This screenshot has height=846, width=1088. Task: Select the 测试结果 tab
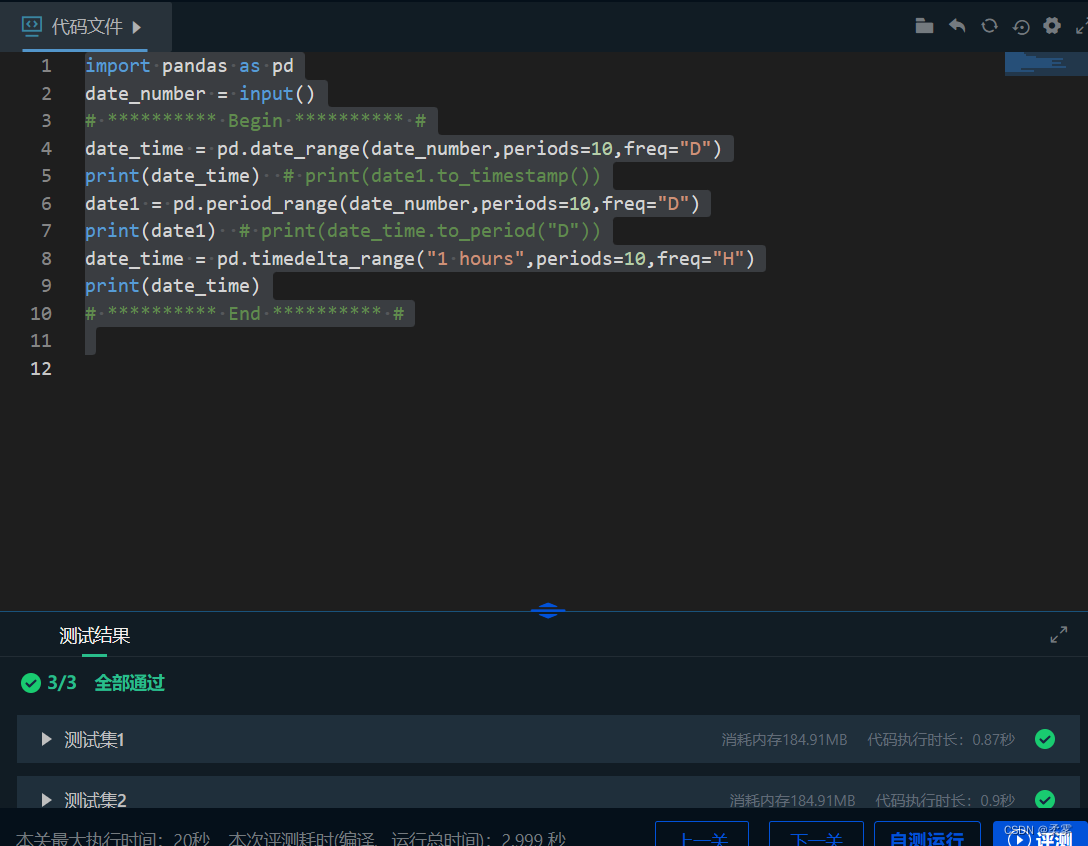94,635
